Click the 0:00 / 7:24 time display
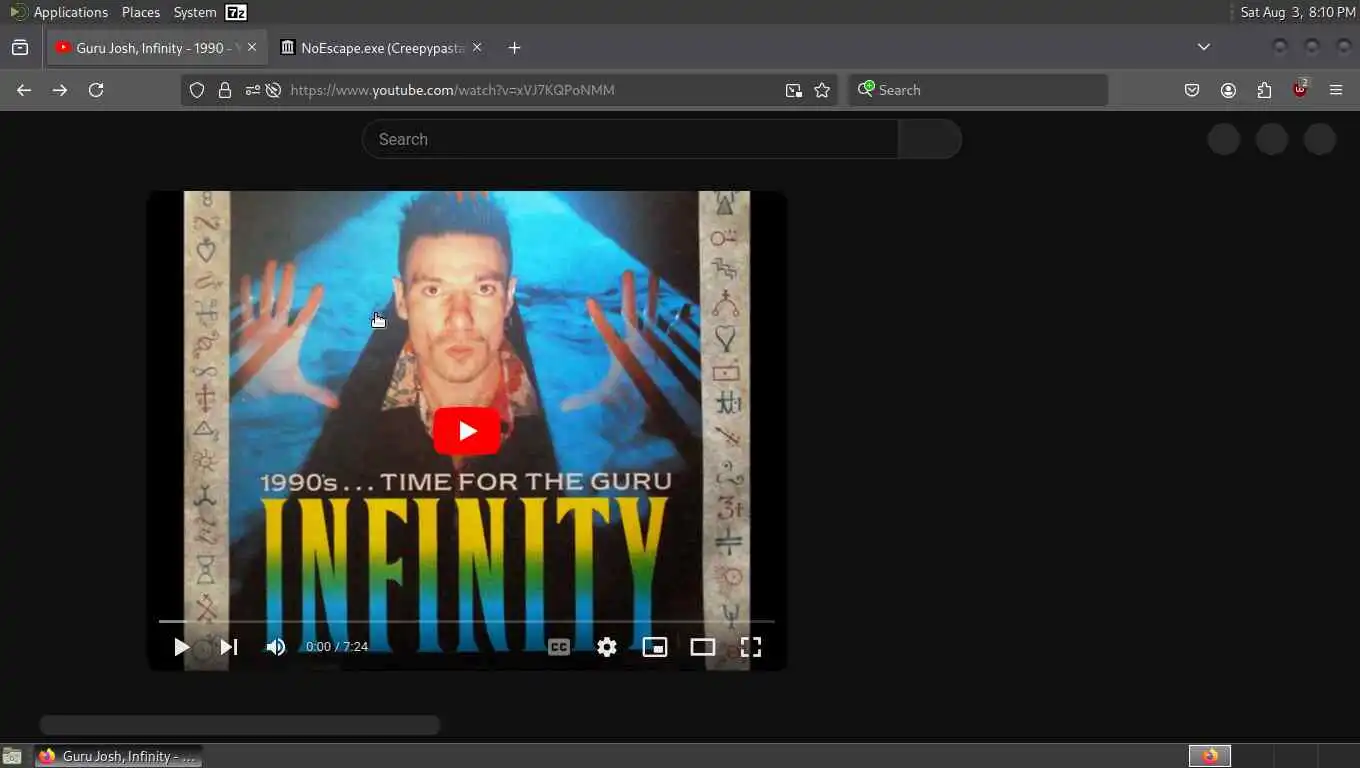This screenshot has height=768, width=1360. point(337,647)
